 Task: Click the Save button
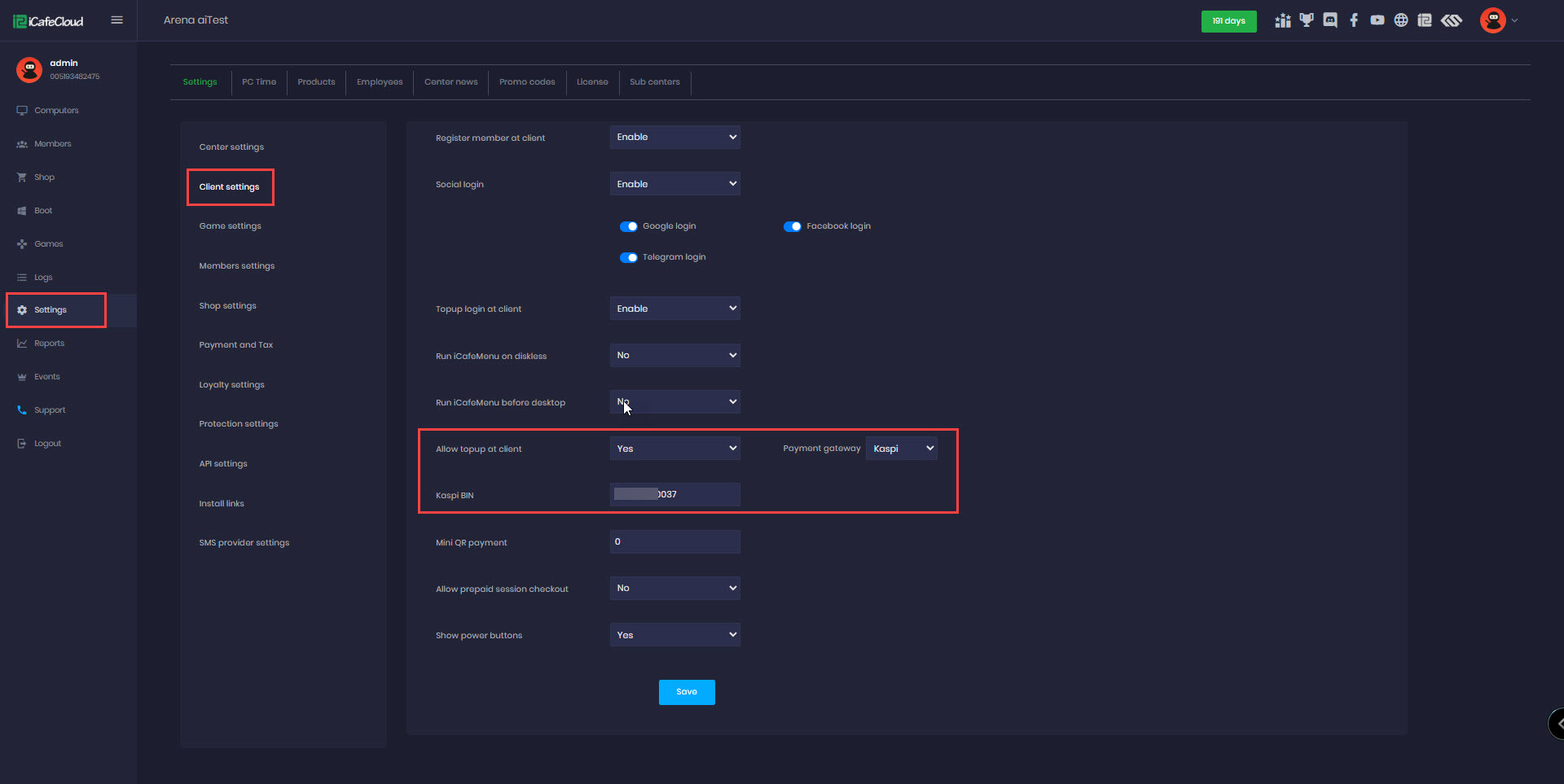coord(687,692)
